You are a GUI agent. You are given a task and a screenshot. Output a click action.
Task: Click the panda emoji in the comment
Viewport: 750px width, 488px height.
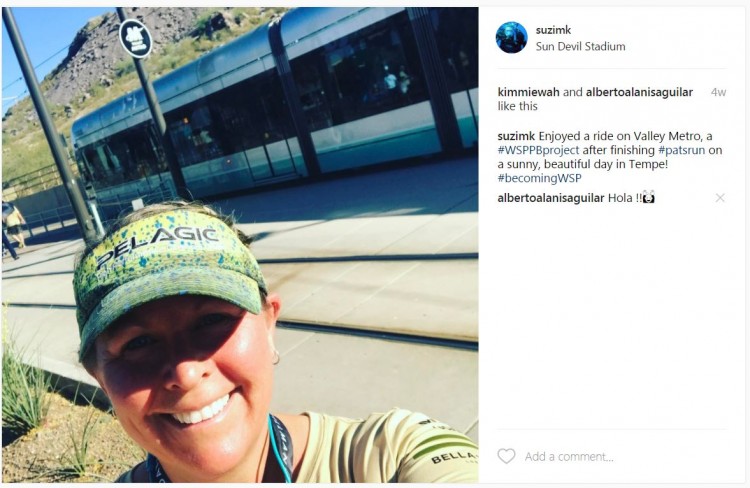coord(649,197)
